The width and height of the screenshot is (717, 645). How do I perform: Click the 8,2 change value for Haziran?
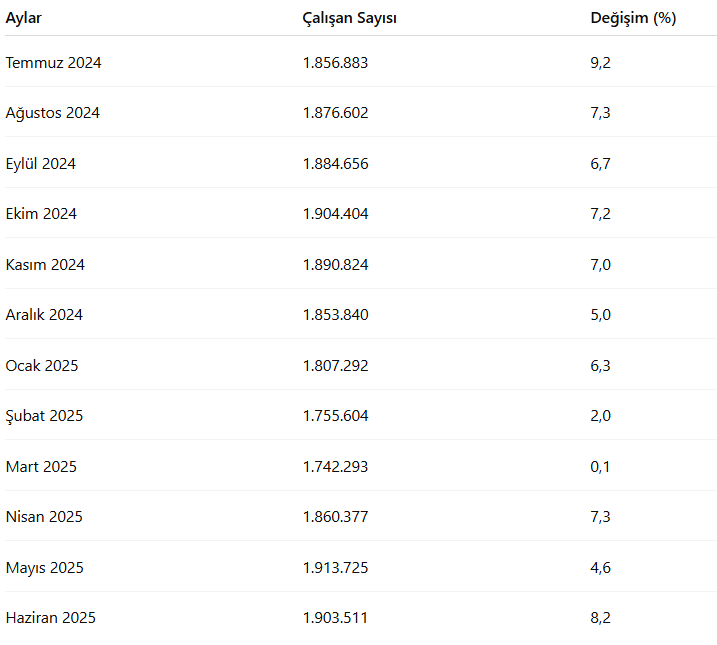point(600,618)
